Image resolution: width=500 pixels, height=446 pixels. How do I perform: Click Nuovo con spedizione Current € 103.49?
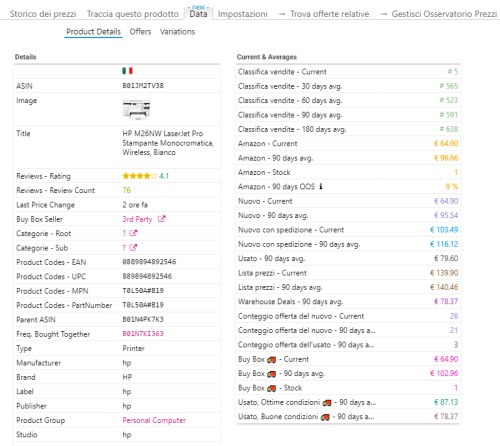(444, 230)
